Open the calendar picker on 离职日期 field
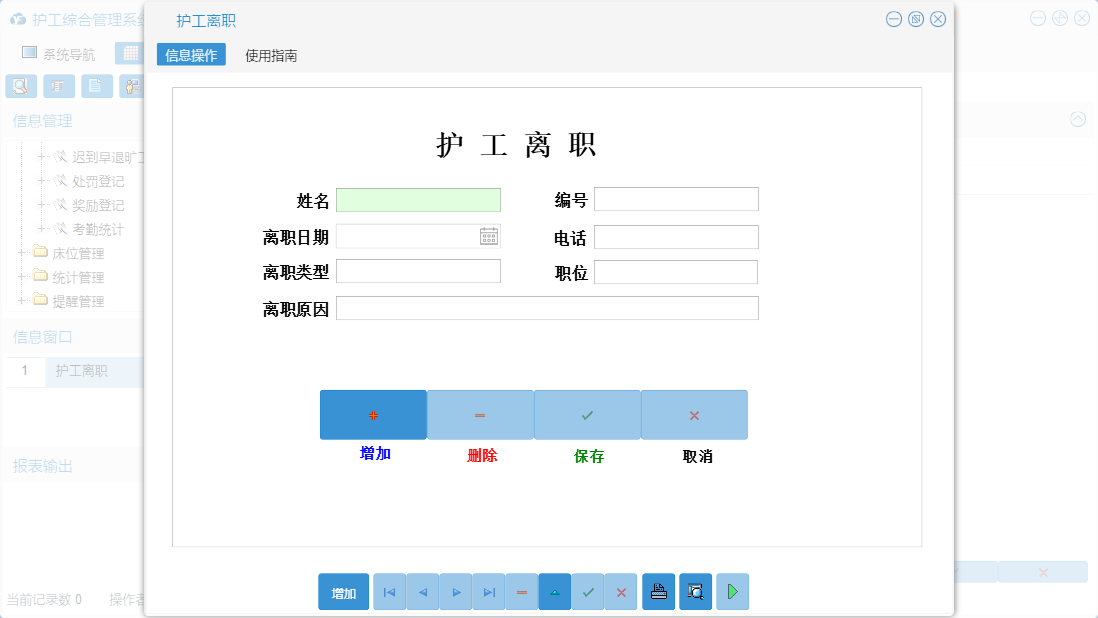The image size is (1098, 618). tap(488, 236)
